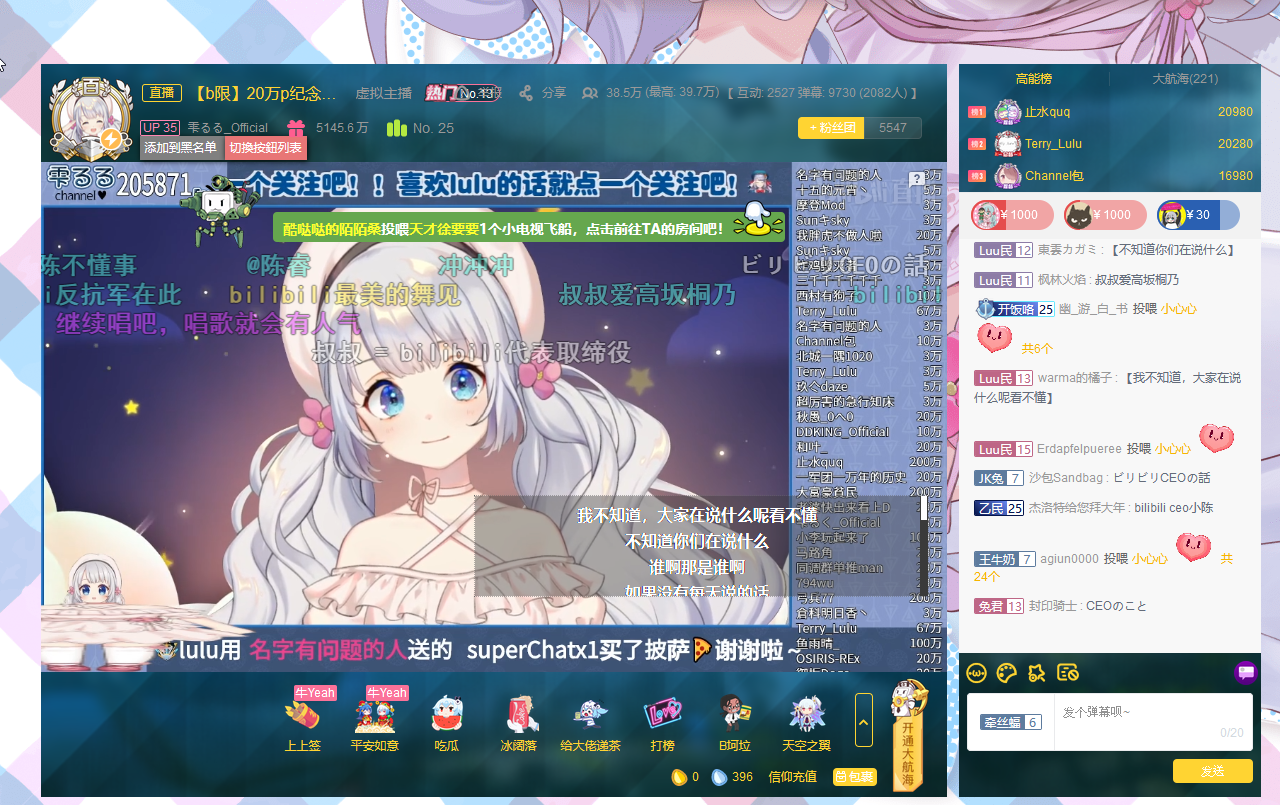
Task: Click the gold seed coin icon
Action: (x=678, y=776)
